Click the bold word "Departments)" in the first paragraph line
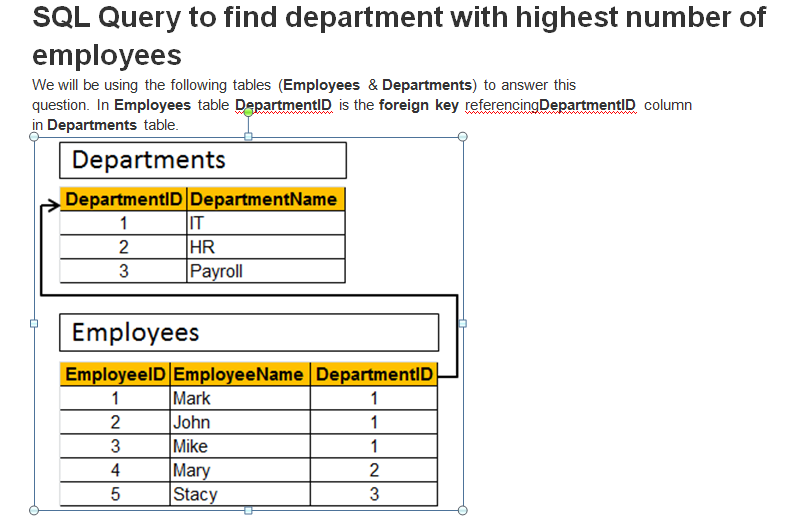This screenshot has width=789, height=525. (429, 85)
